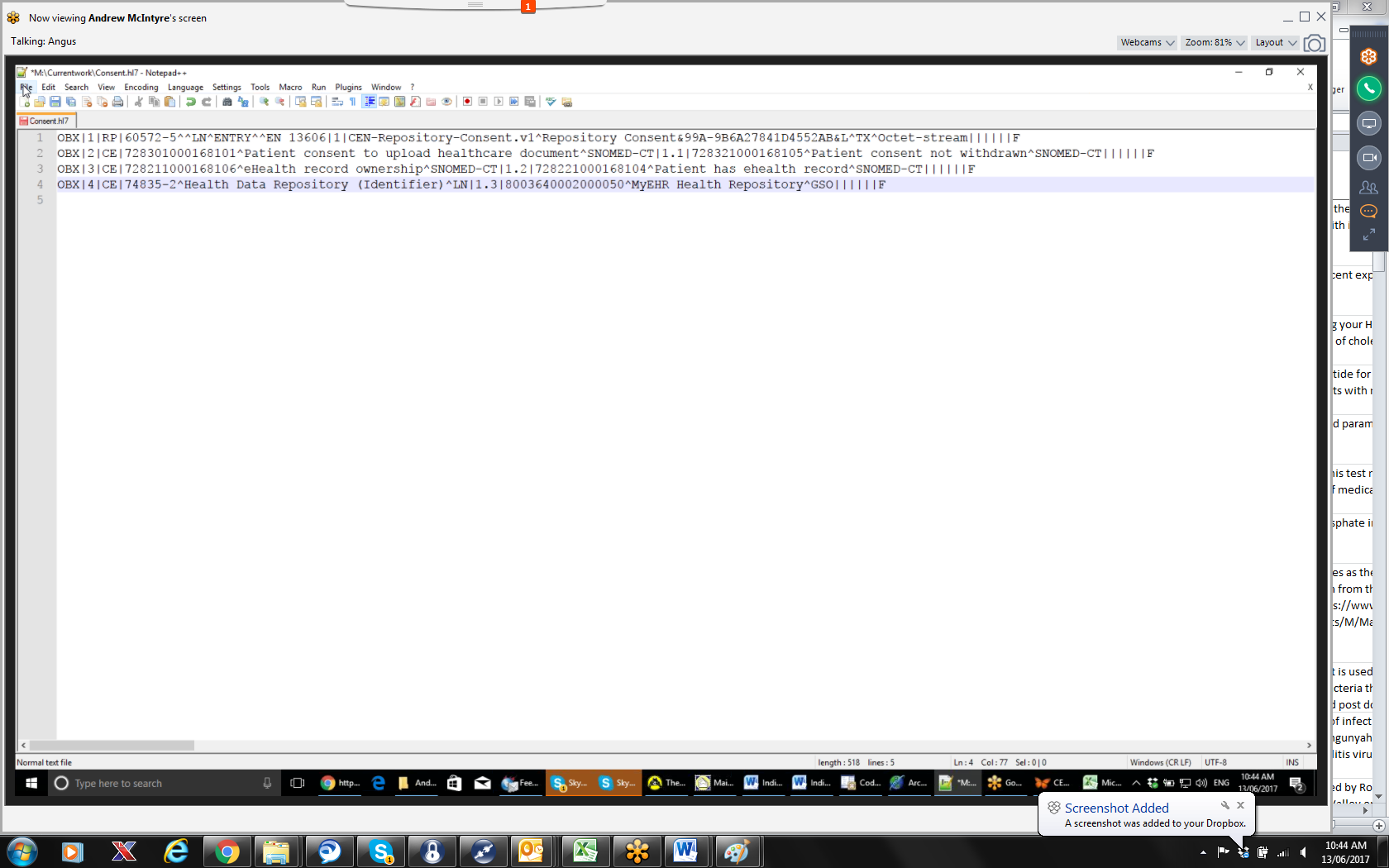This screenshot has width=1389, height=868.
Task: Click the red record macro icon
Action: [x=467, y=102]
